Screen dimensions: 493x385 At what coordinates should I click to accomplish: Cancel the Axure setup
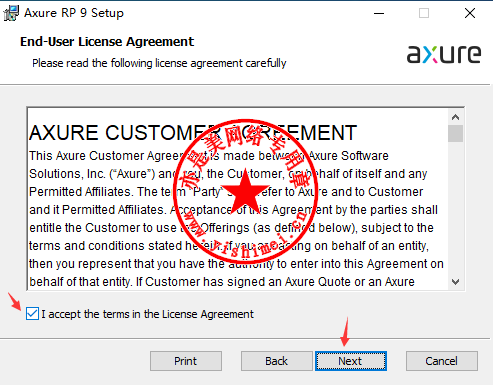pyautogui.click(x=442, y=361)
